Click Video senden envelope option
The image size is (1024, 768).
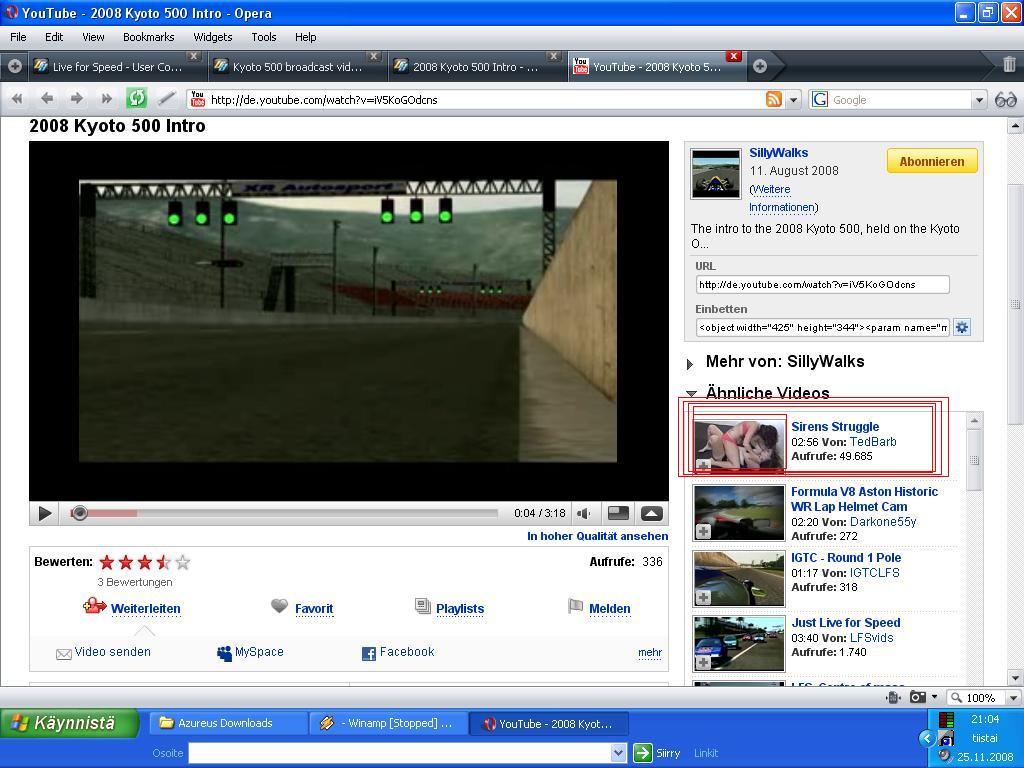103,652
